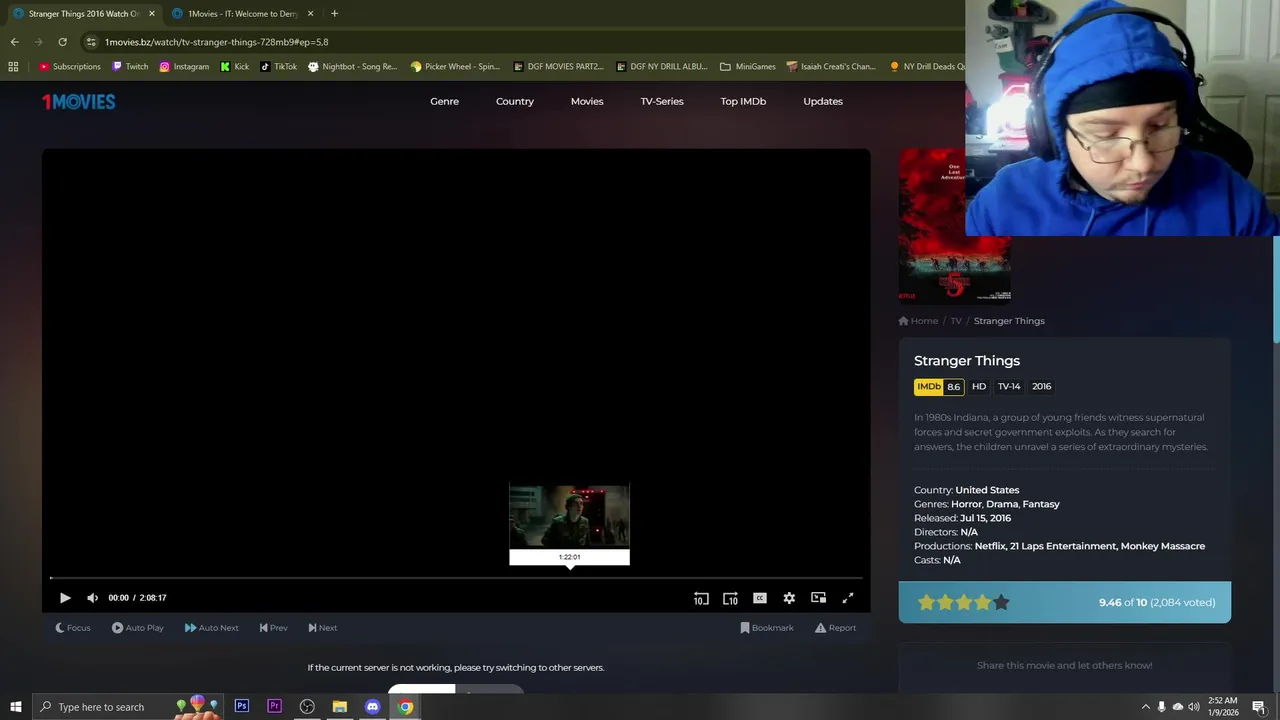Click the address bar URL
Image resolution: width=1280 pixels, height=720 pixels.
coord(216,42)
